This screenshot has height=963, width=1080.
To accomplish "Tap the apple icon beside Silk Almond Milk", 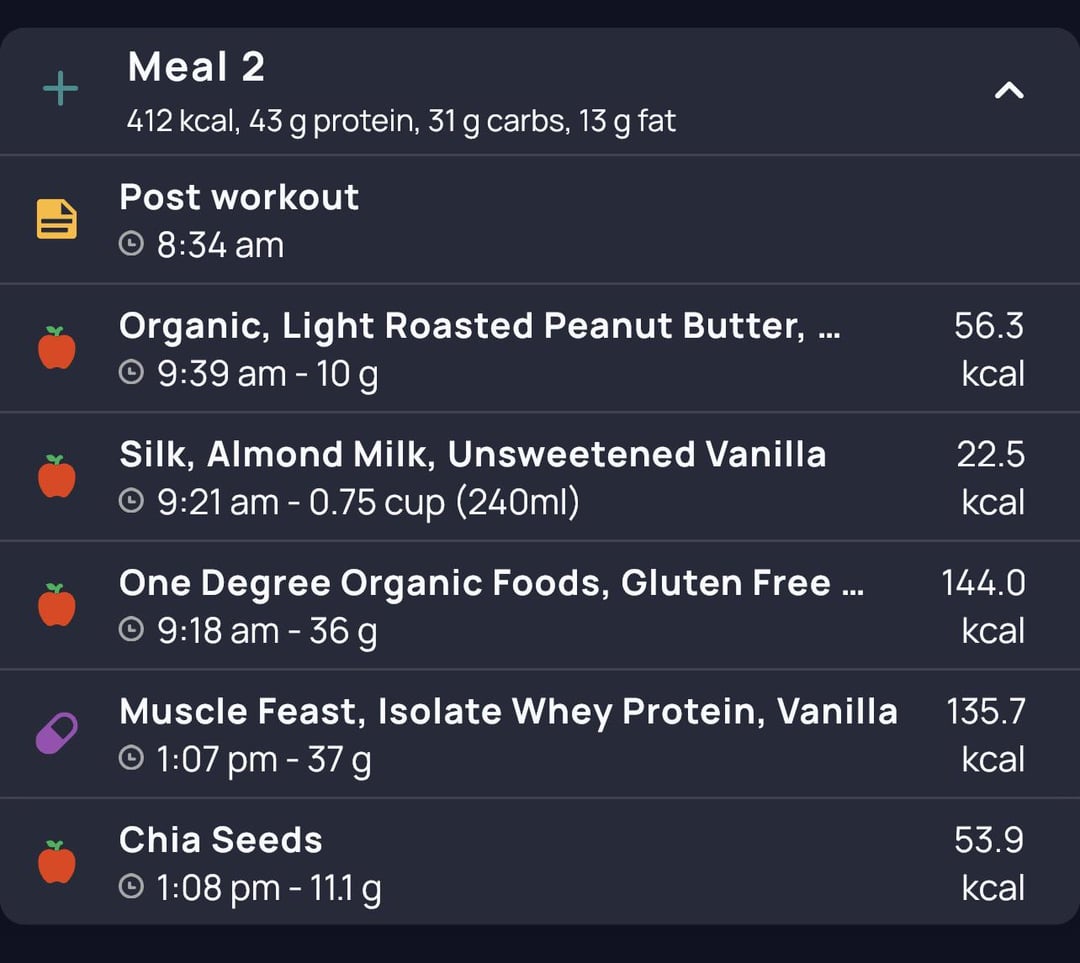I will tap(56, 476).
